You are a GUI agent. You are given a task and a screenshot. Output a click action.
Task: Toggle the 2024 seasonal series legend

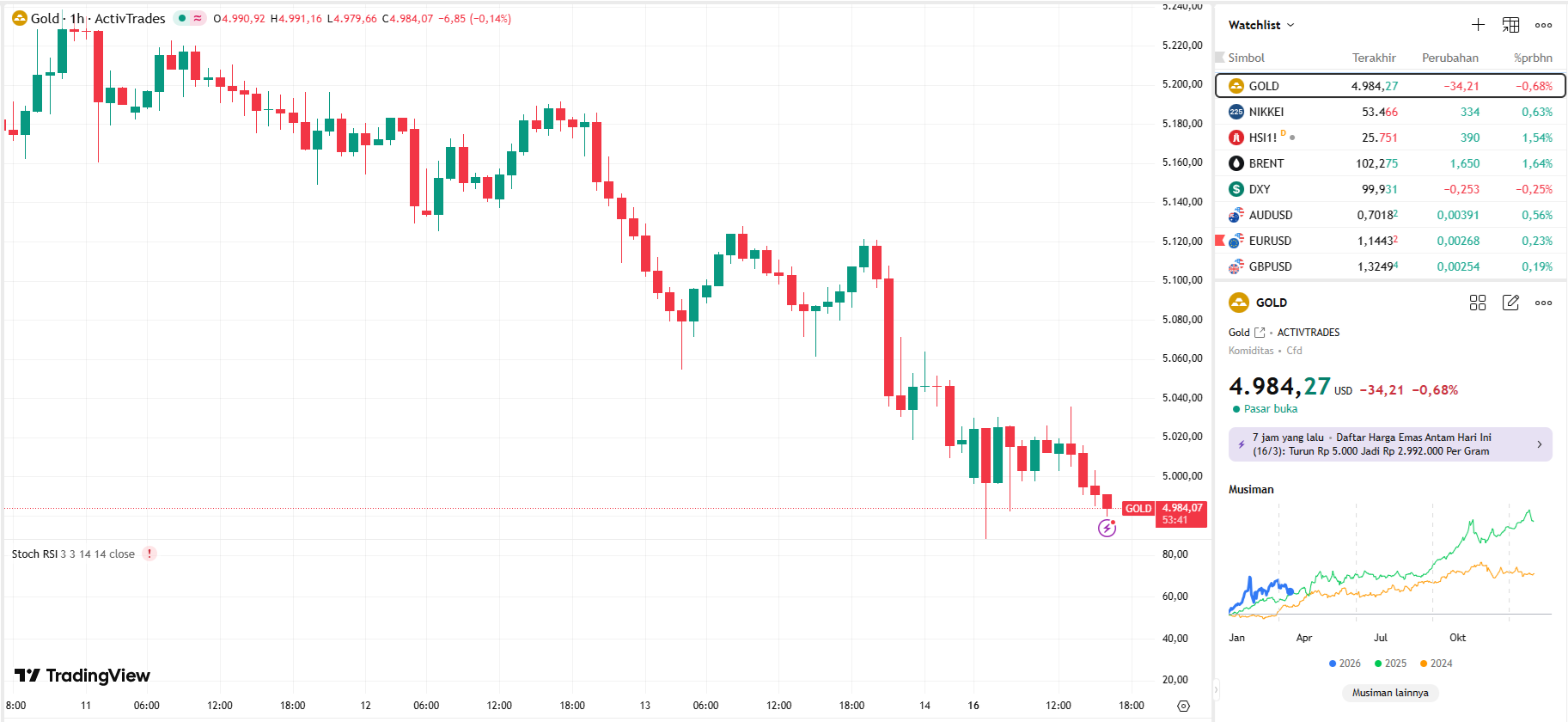pyautogui.click(x=1436, y=664)
